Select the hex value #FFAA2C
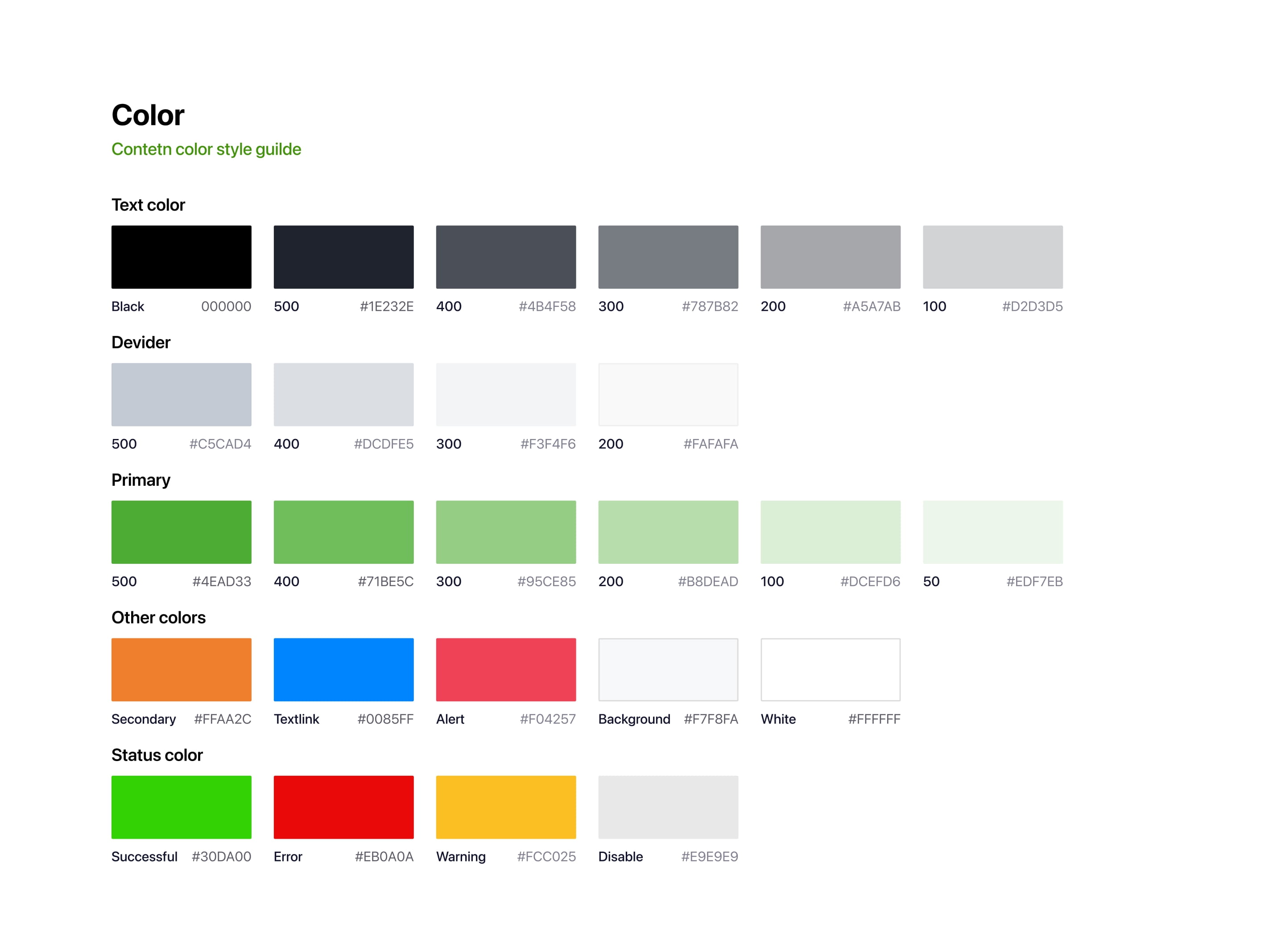This screenshot has height=952, width=1269. coord(223,719)
